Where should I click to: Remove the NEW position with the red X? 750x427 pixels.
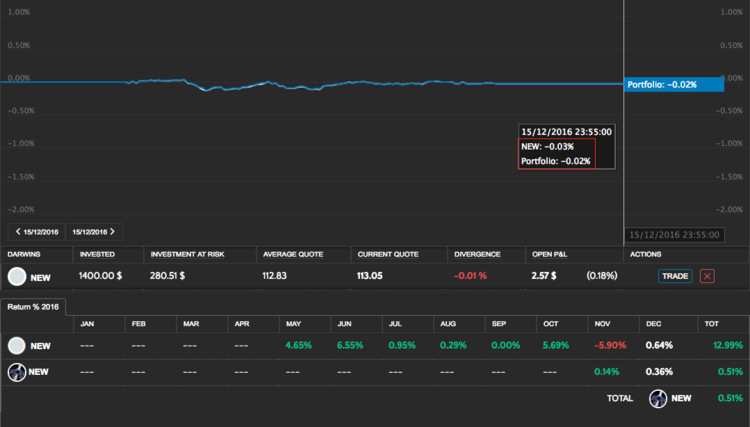click(707, 276)
